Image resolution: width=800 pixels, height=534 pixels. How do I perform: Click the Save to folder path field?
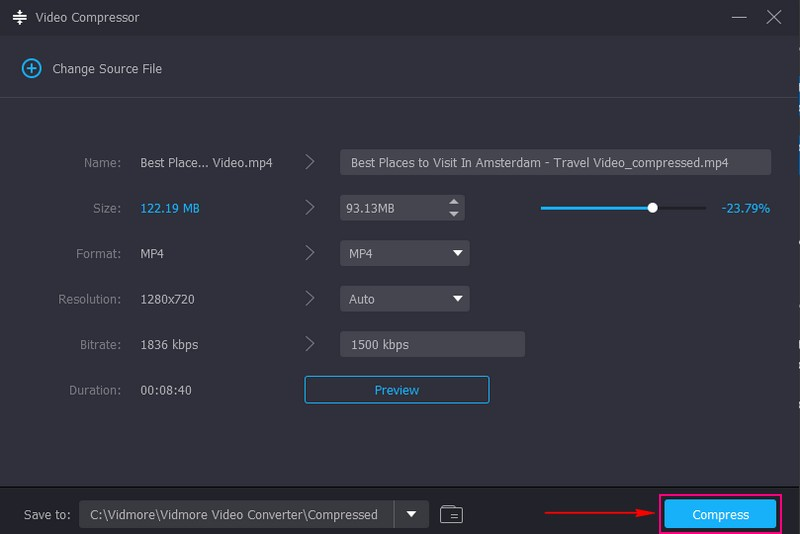point(235,515)
